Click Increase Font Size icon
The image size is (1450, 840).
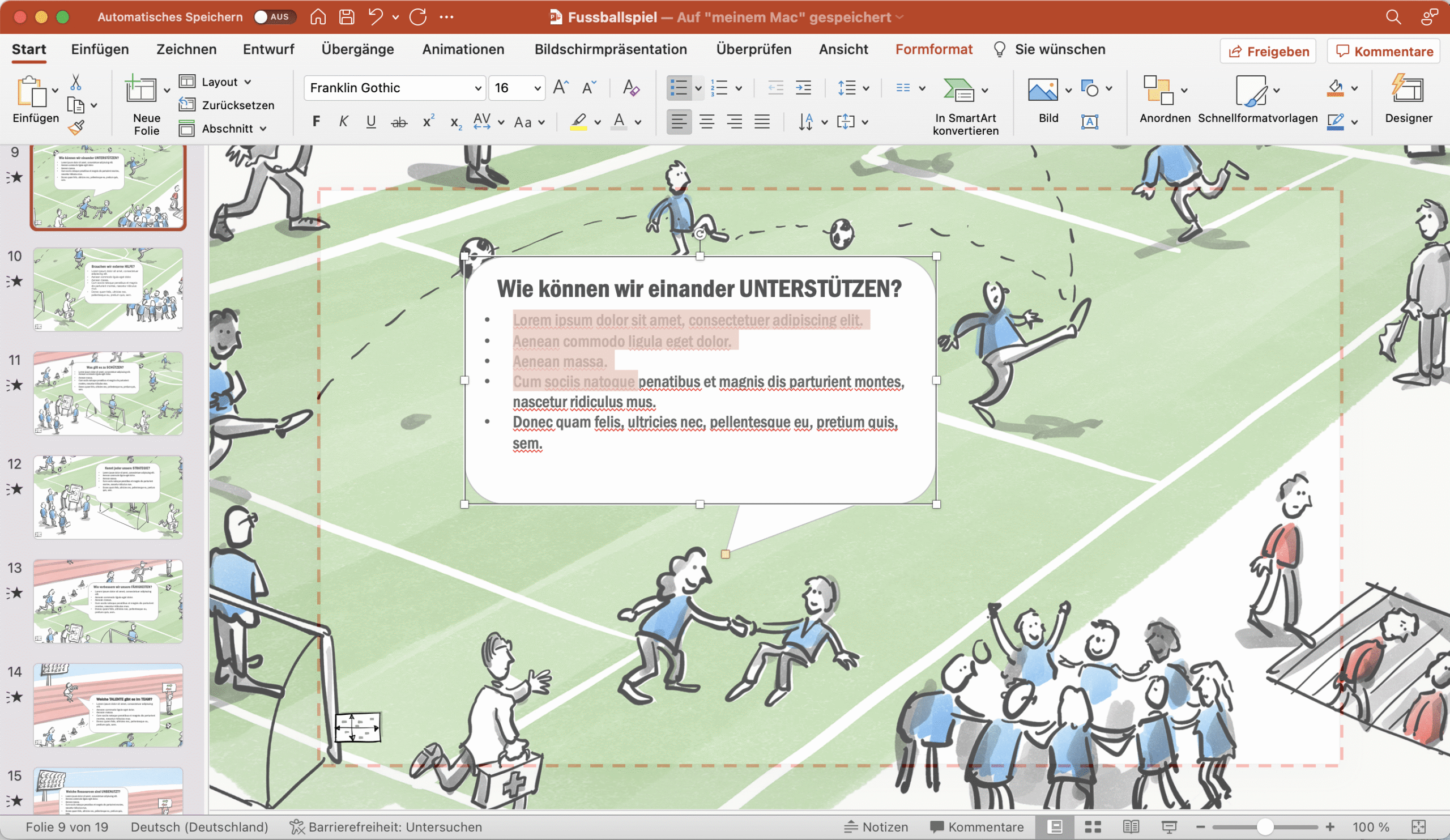tap(560, 87)
